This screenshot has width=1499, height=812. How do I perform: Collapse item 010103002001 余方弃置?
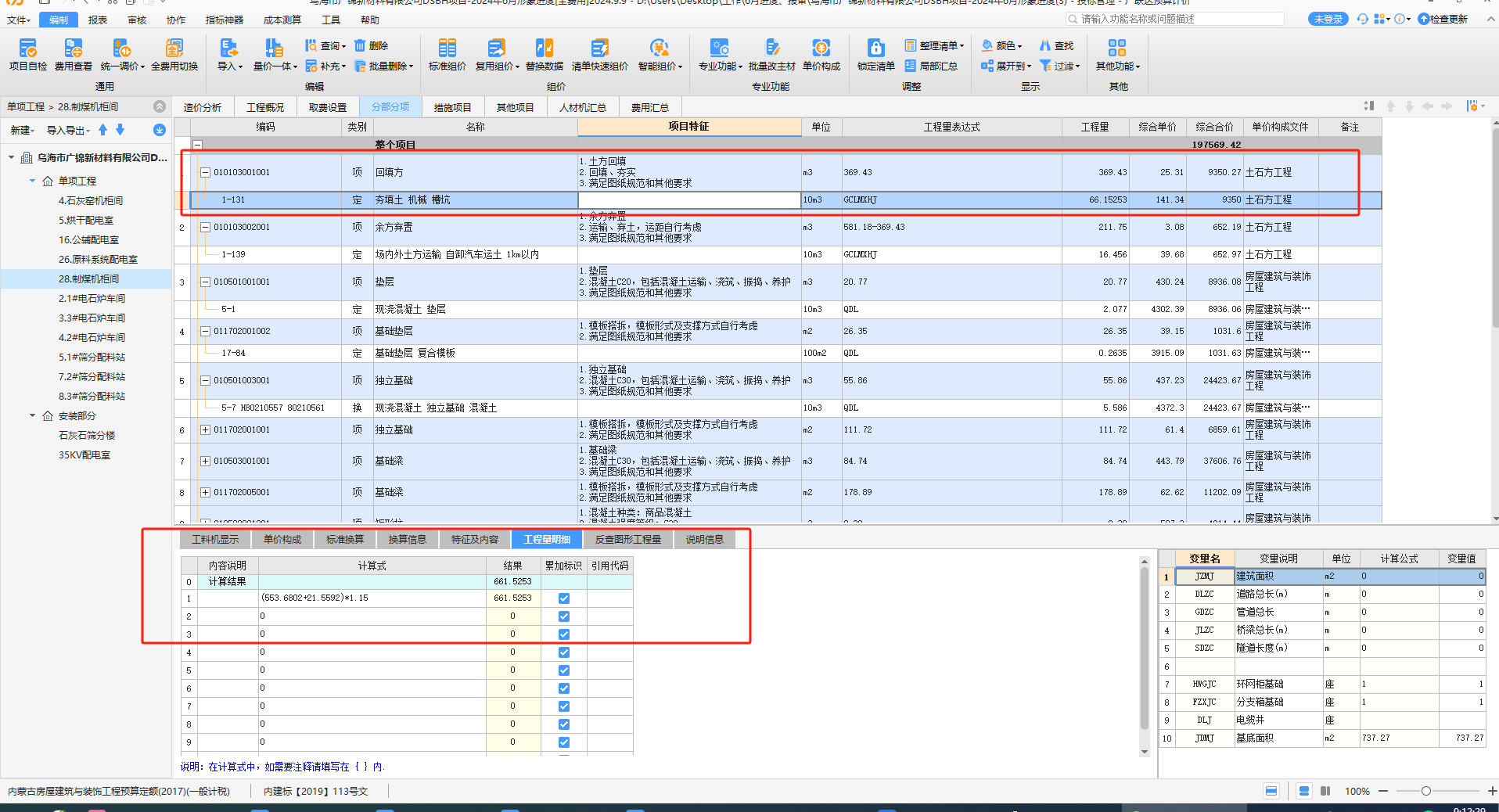coord(205,227)
